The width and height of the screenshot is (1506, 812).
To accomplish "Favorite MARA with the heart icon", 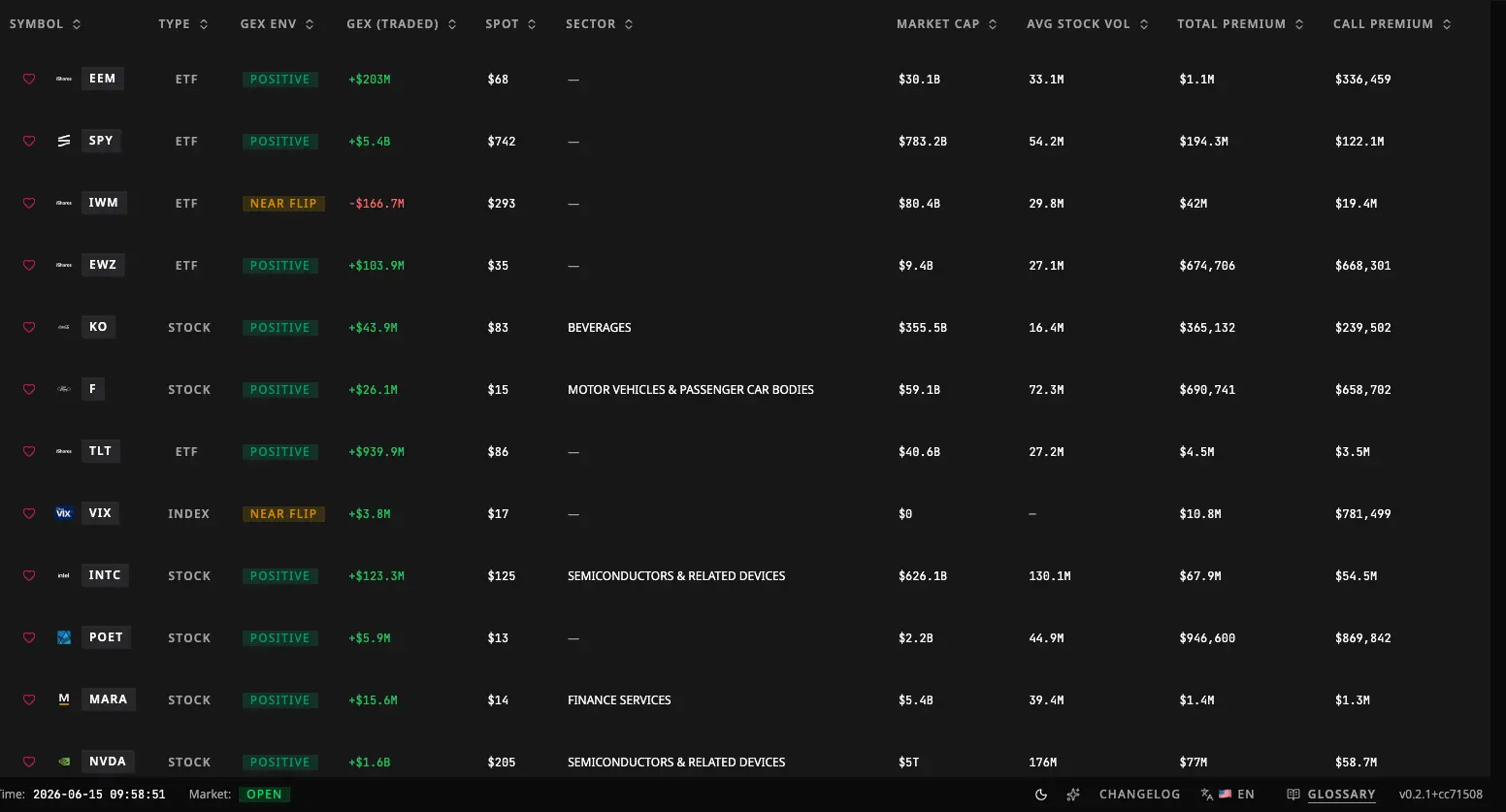I will [29, 700].
